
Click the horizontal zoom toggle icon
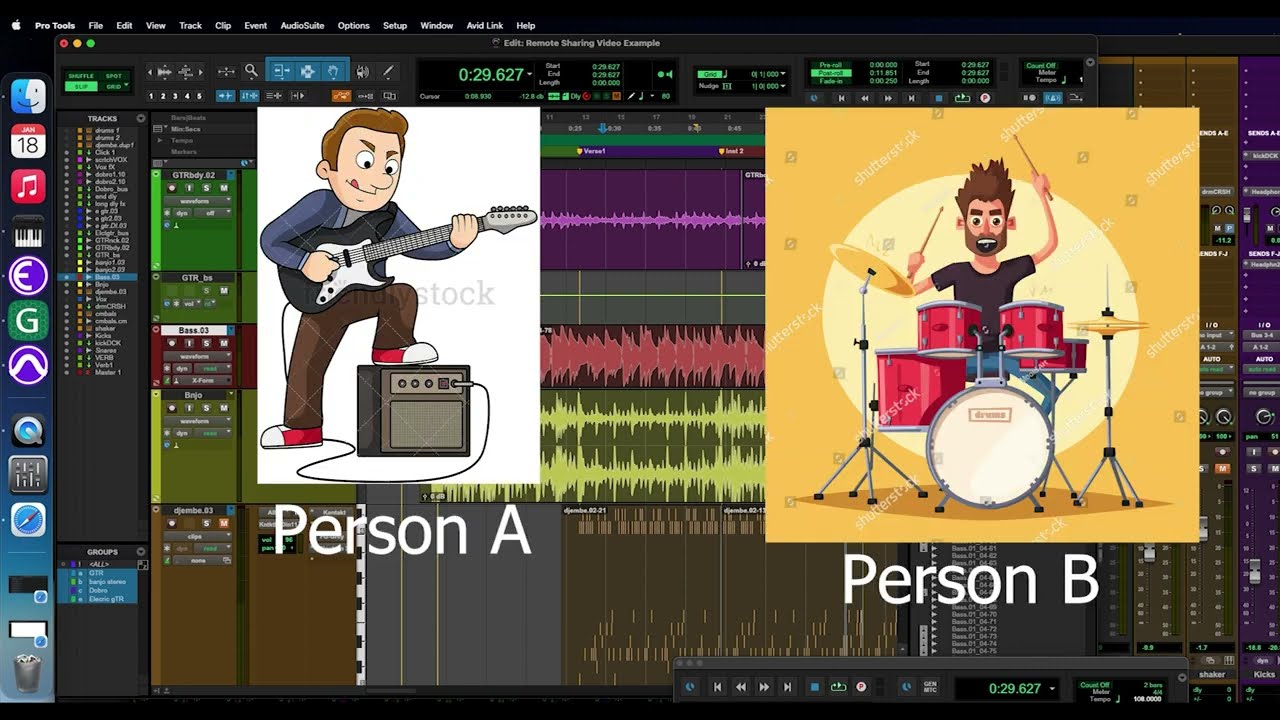(x=226, y=72)
